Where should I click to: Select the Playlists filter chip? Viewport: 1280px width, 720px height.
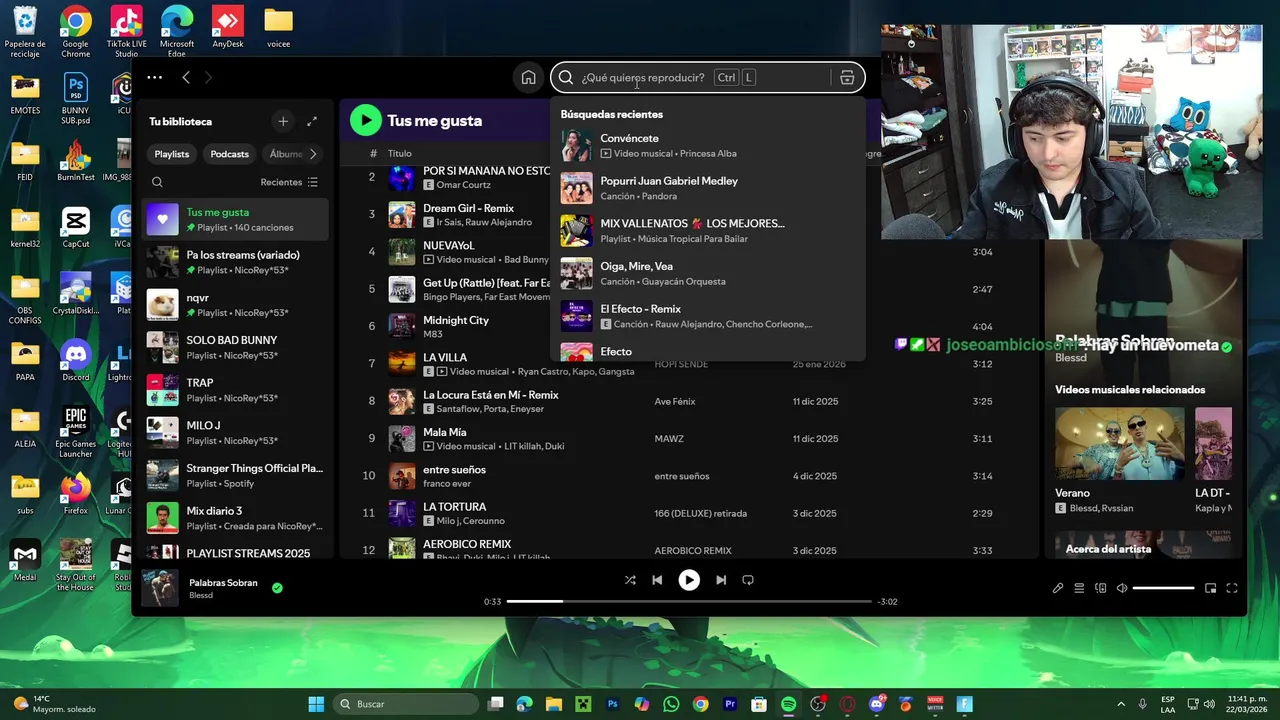click(172, 154)
